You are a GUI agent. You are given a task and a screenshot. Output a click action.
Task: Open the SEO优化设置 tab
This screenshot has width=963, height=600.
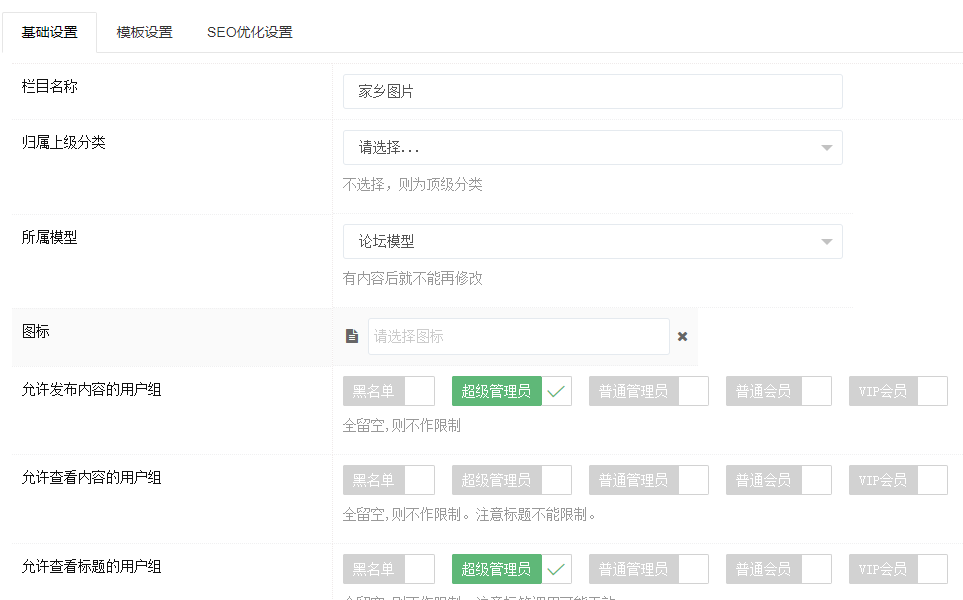[x=249, y=32]
